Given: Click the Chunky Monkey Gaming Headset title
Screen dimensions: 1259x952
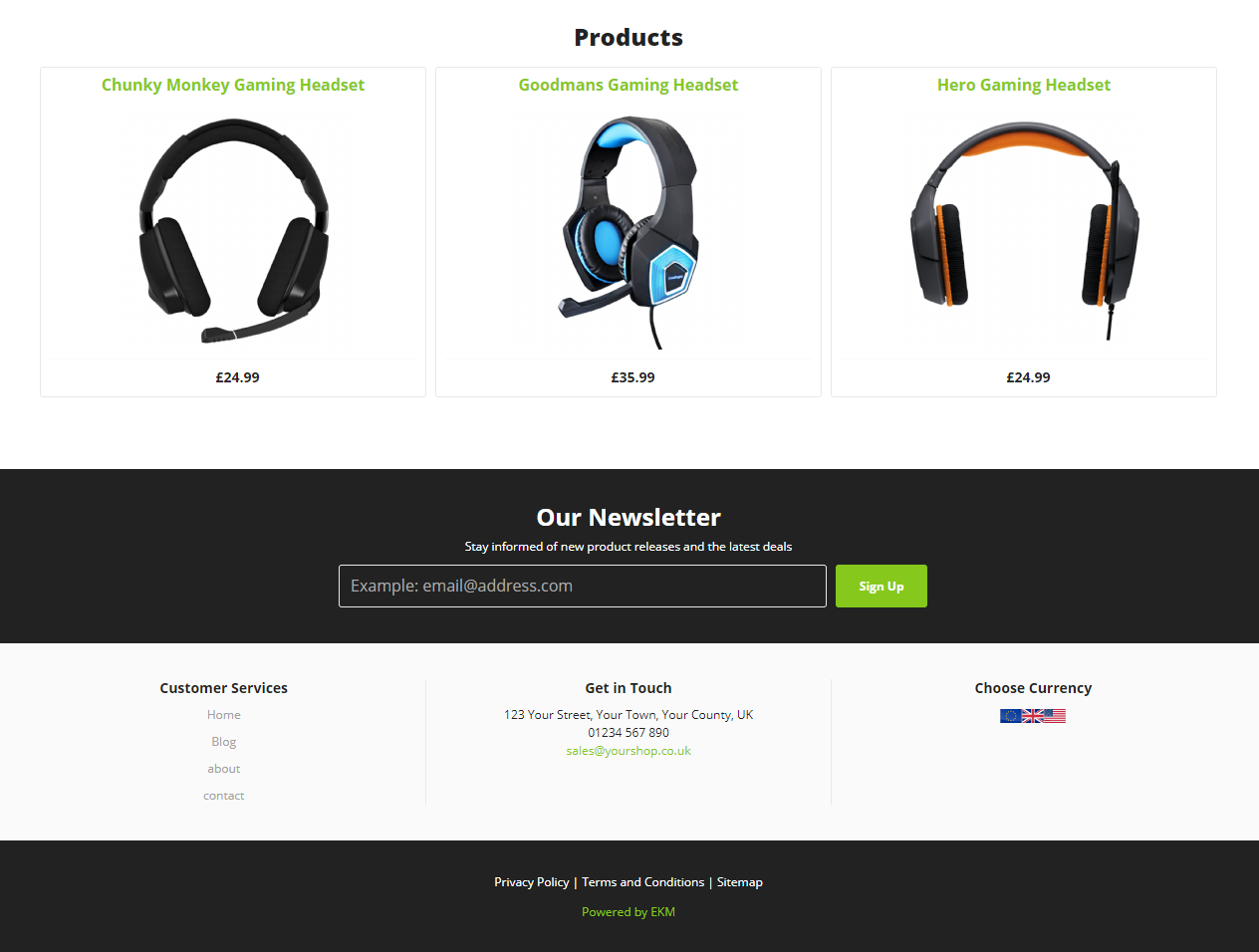Looking at the screenshot, I should 233,85.
